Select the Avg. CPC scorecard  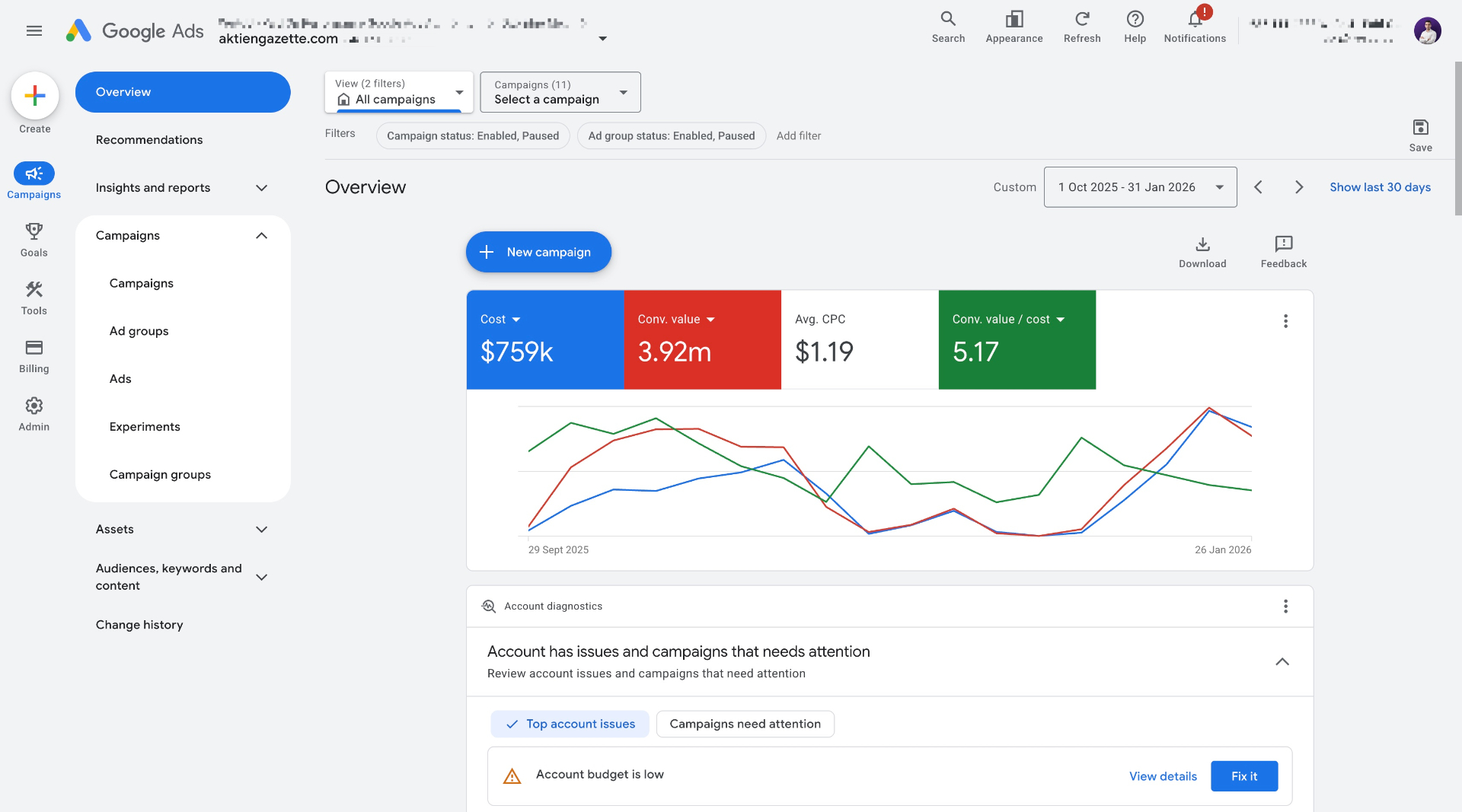tap(860, 339)
